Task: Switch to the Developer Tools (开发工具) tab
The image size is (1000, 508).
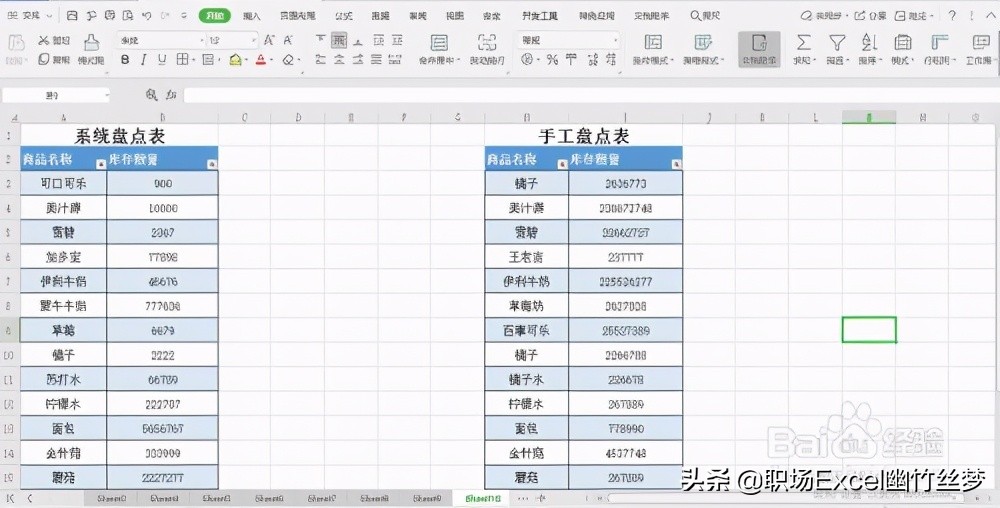Action: [x=540, y=15]
